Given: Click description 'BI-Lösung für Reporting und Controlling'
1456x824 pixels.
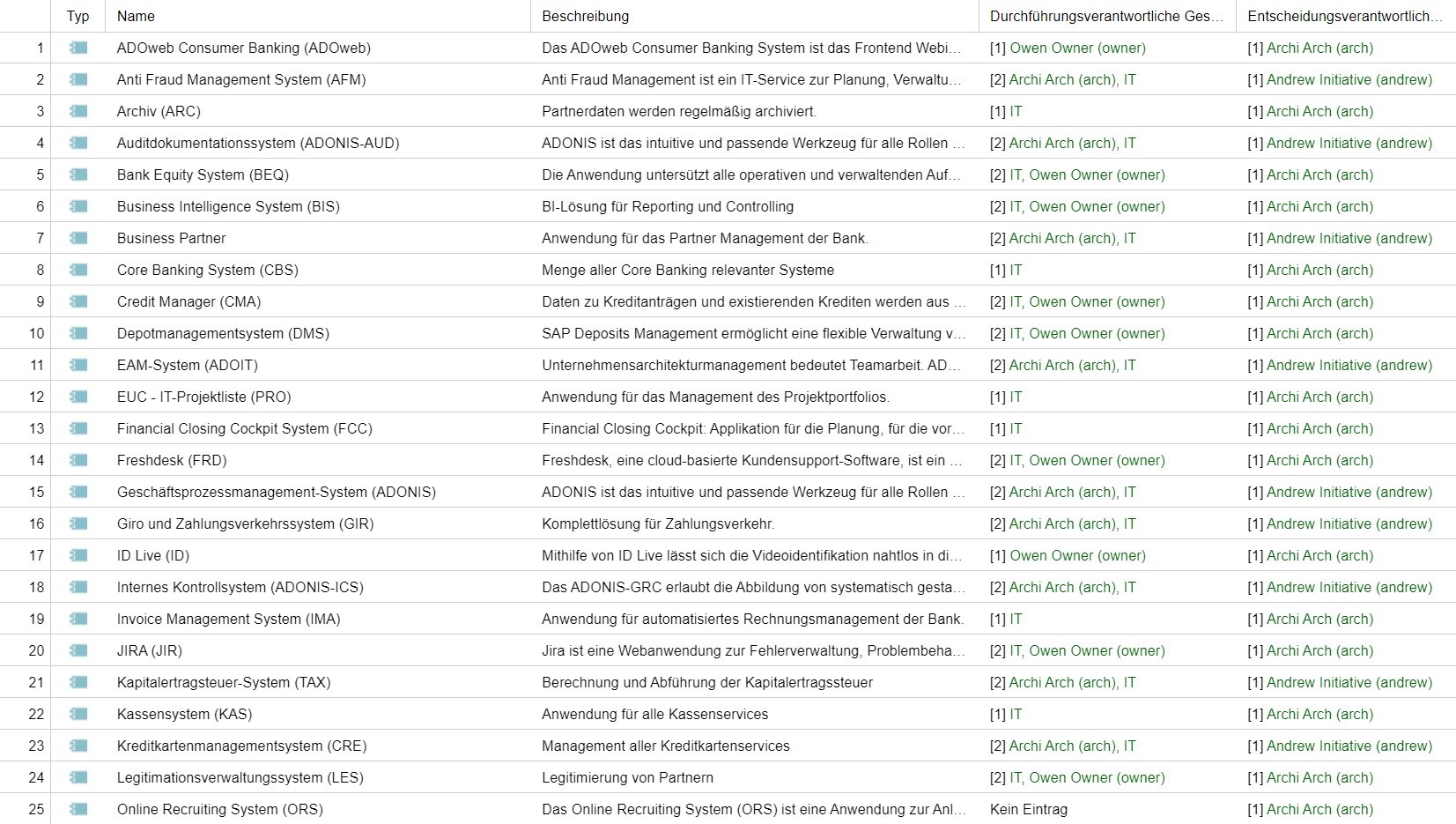Looking at the screenshot, I should point(668,206).
